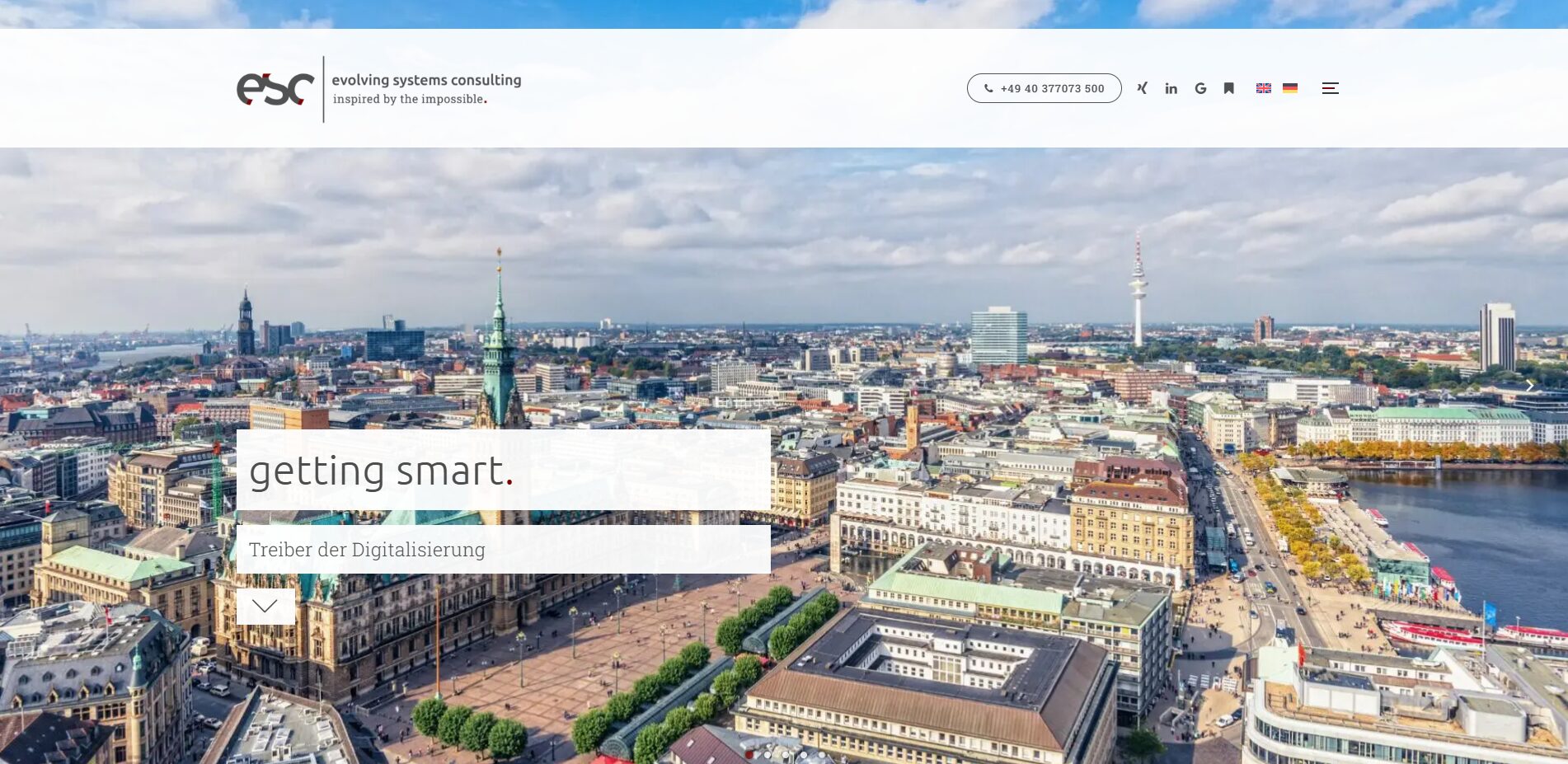Select the second slider pagination dot
This screenshot has height=764, width=1568.
click(x=768, y=754)
